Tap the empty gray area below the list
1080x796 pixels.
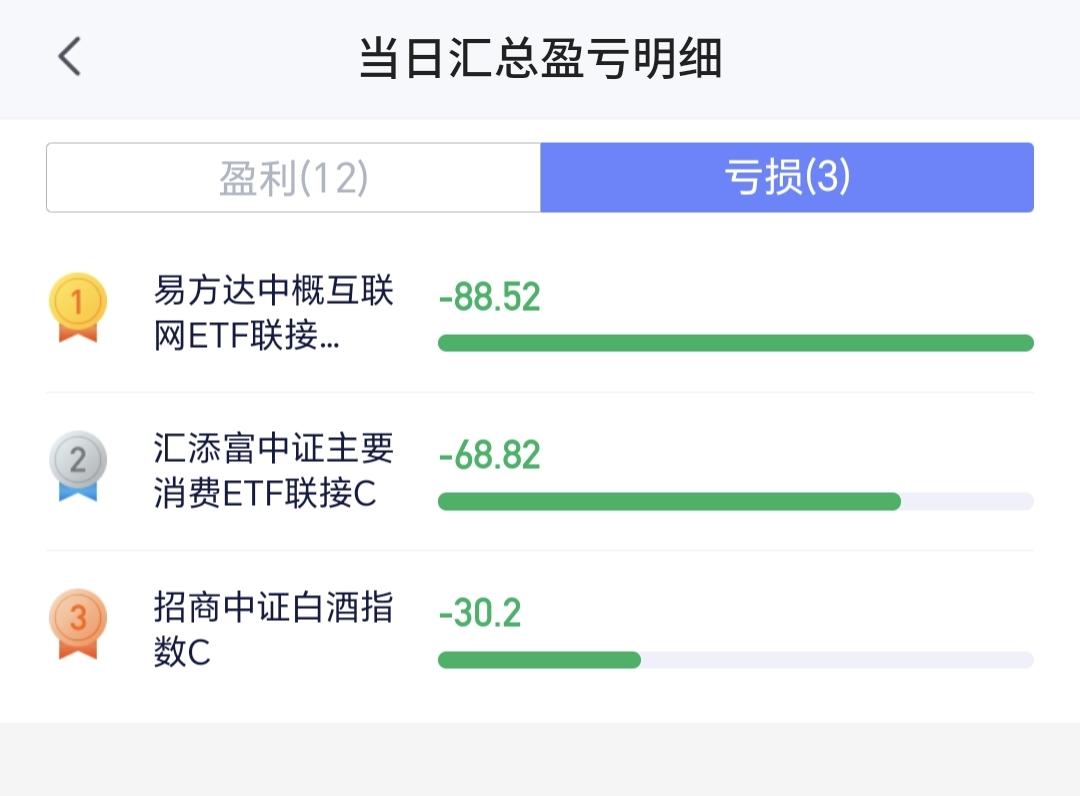540,760
